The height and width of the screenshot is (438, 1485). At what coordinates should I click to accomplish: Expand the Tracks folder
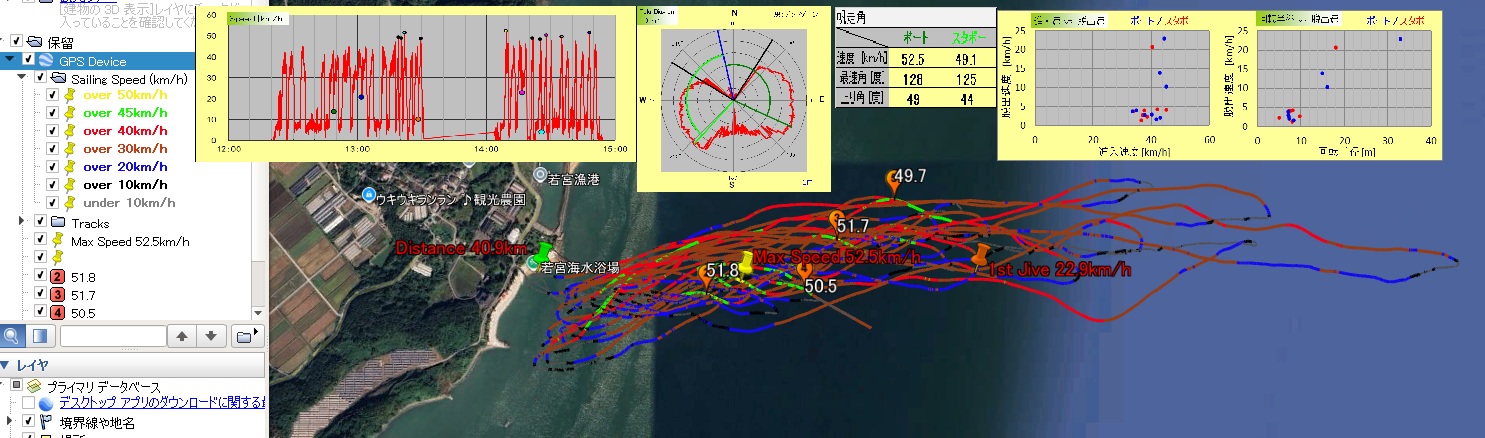[x=22, y=222]
